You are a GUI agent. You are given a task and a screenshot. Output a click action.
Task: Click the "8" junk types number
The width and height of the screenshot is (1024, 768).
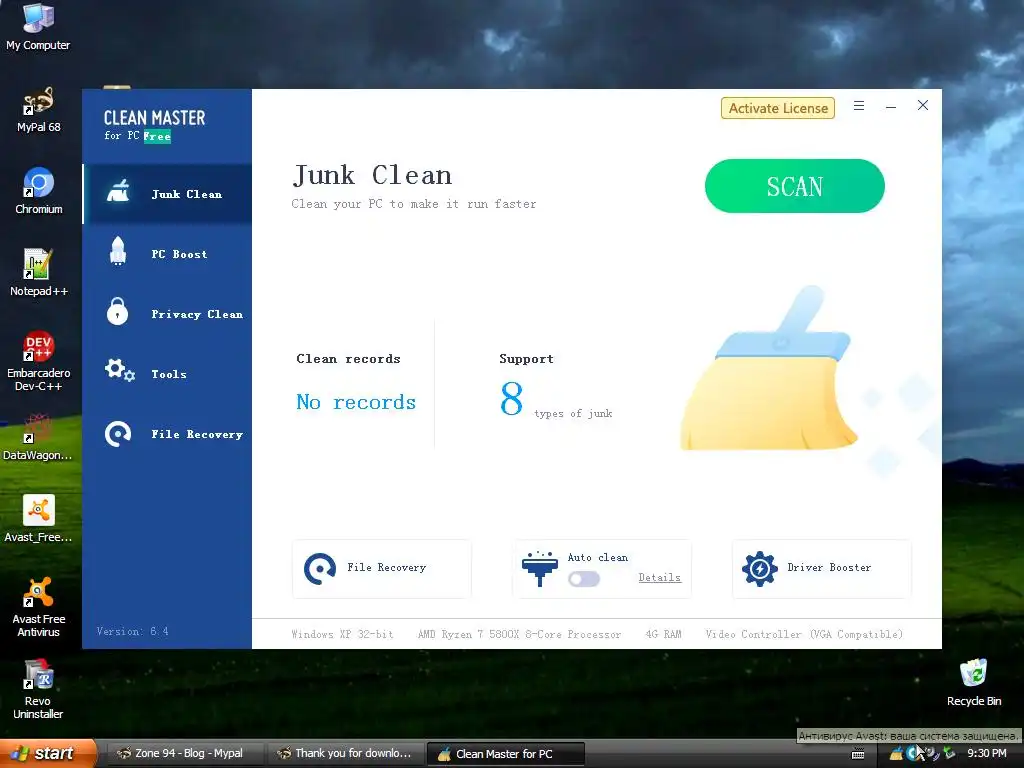click(x=511, y=399)
